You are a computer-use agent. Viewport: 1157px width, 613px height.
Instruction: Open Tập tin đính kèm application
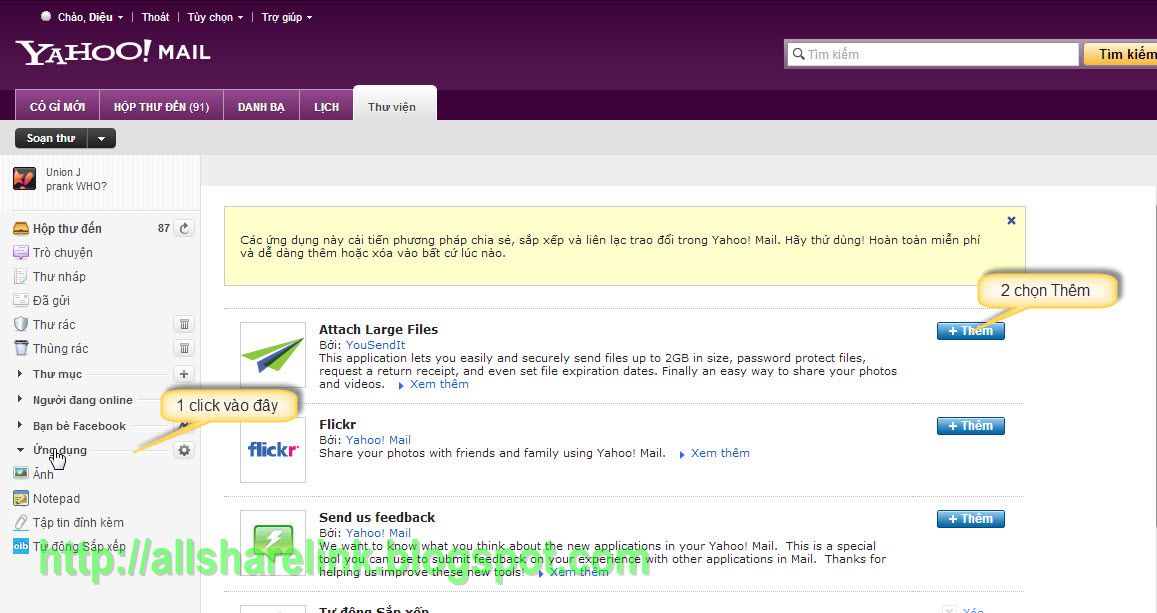(78, 522)
